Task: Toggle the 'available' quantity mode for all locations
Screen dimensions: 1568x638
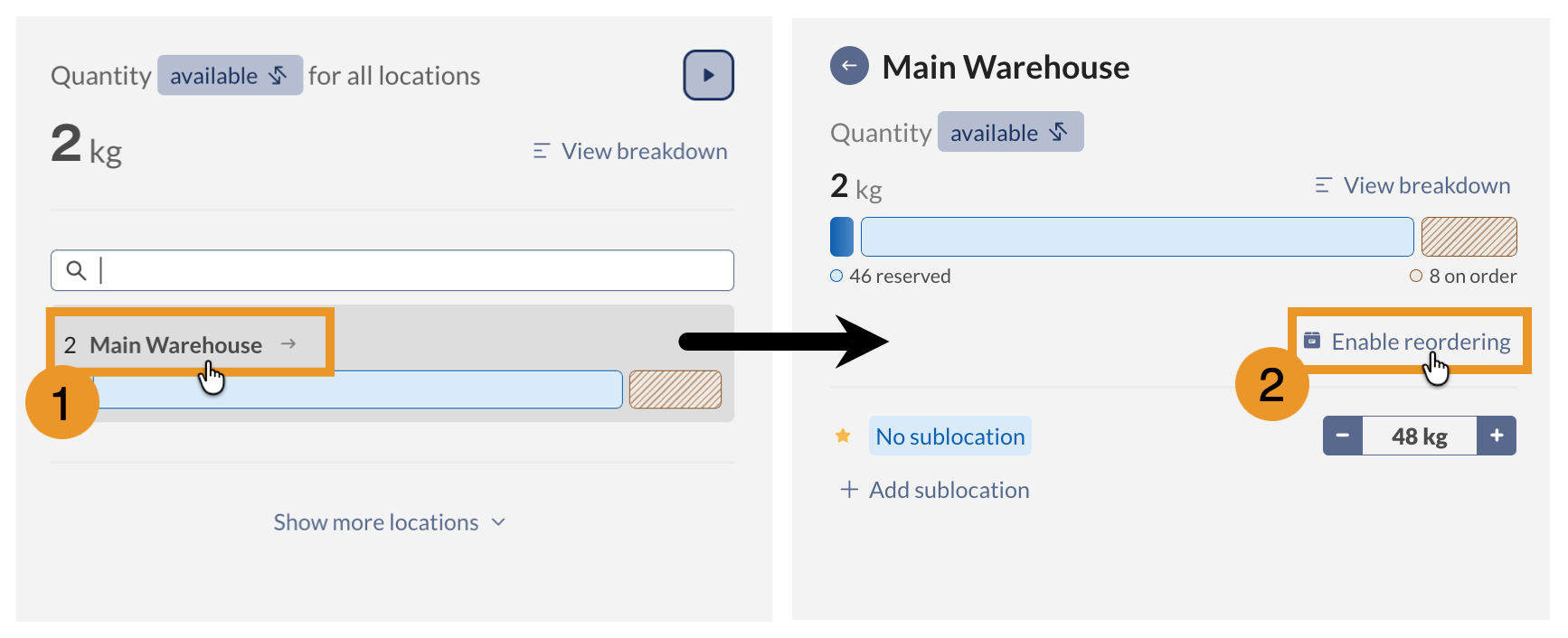Action: click(x=230, y=76)
